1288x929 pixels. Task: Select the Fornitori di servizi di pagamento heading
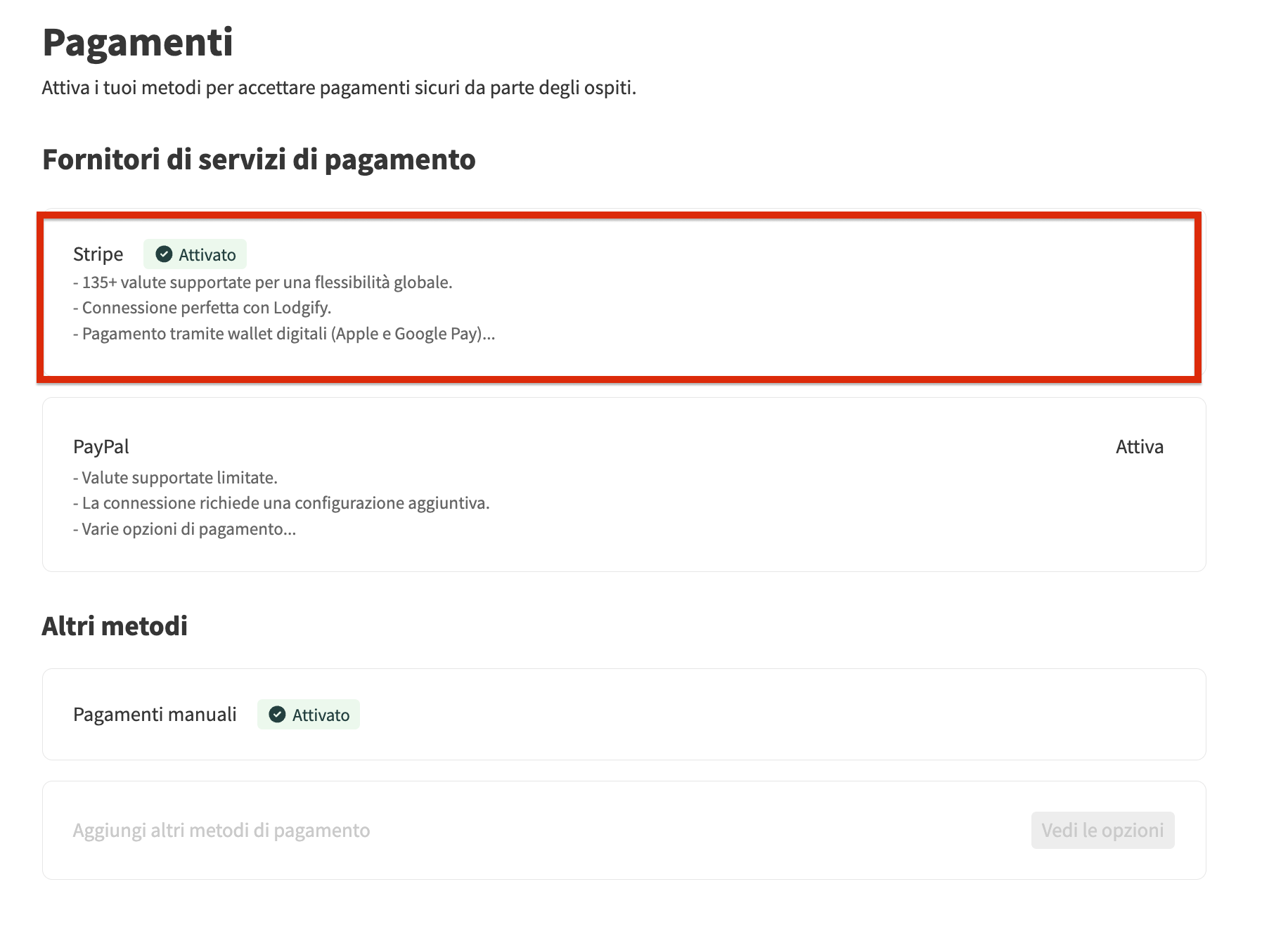[259, 160]
